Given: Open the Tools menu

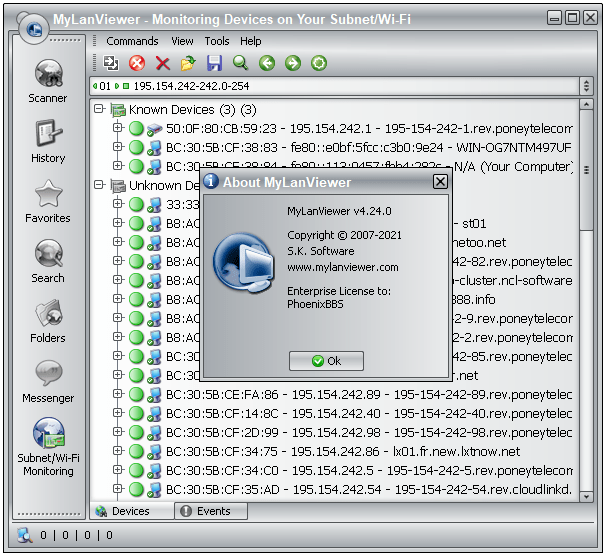Looking at the screenshot, I should coord(217,41).
